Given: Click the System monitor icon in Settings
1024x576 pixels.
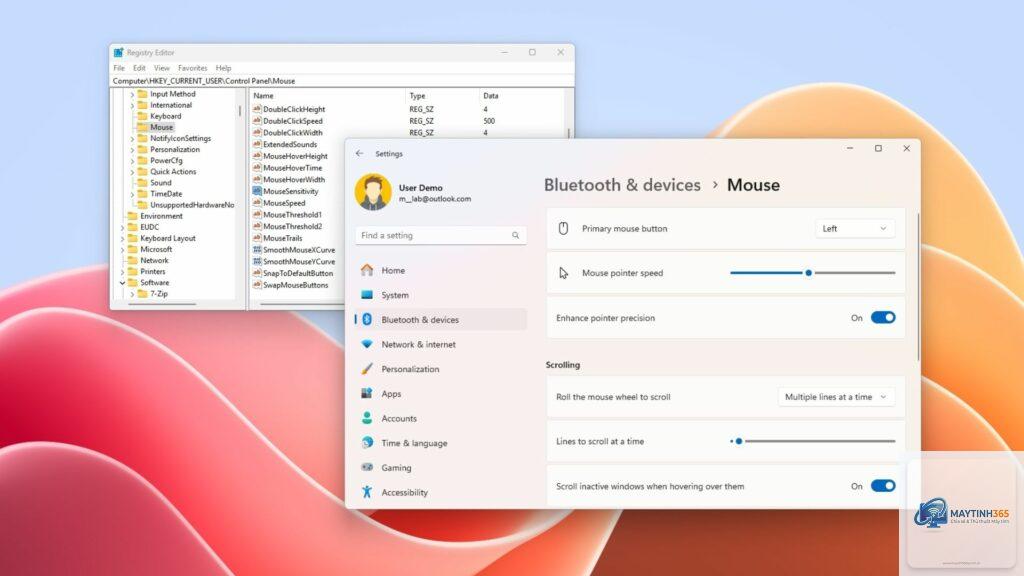Looking at the screenshot, I should 367,295.
